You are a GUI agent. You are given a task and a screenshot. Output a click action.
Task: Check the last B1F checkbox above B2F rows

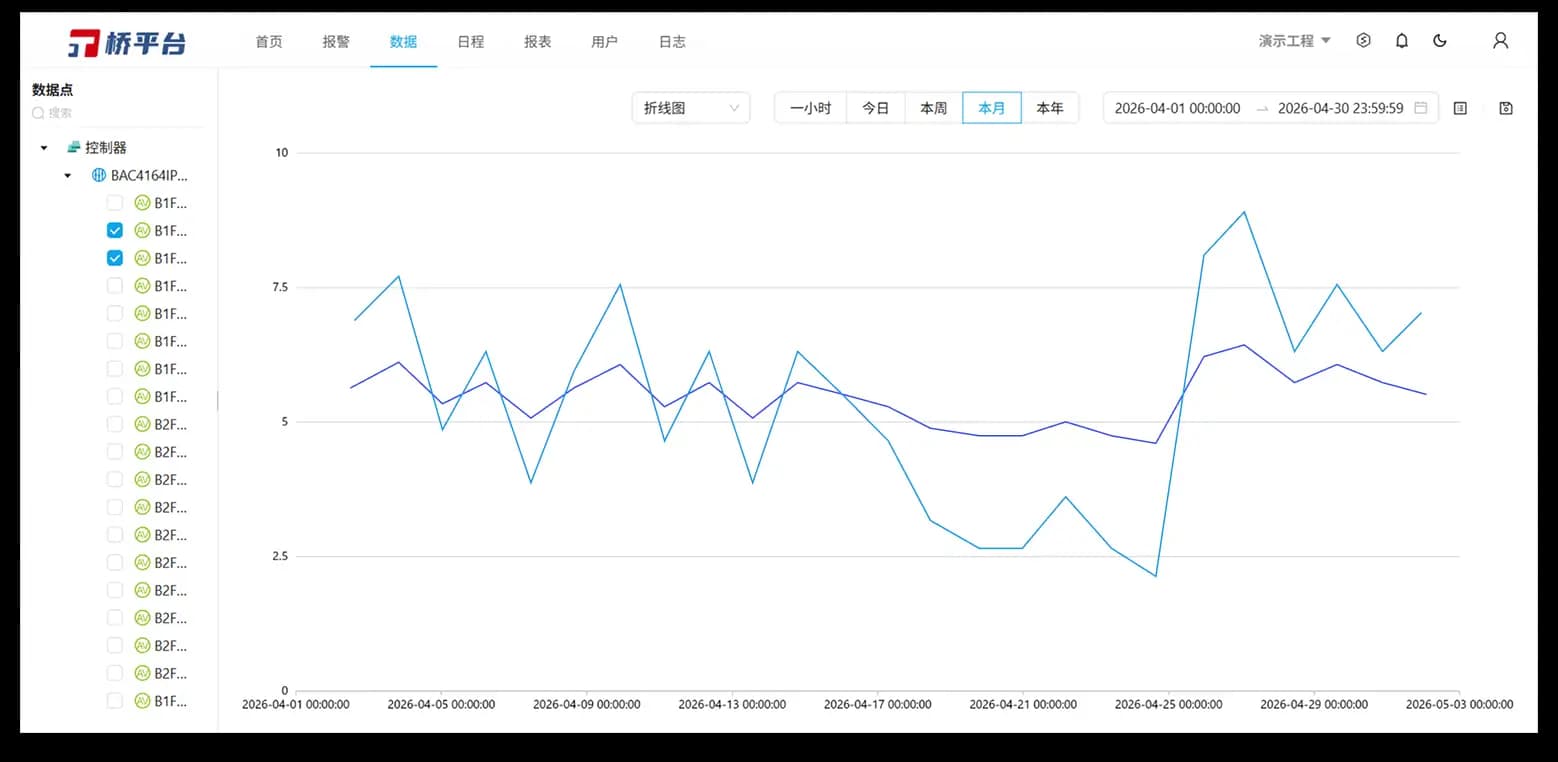click(x=115, y=397)
